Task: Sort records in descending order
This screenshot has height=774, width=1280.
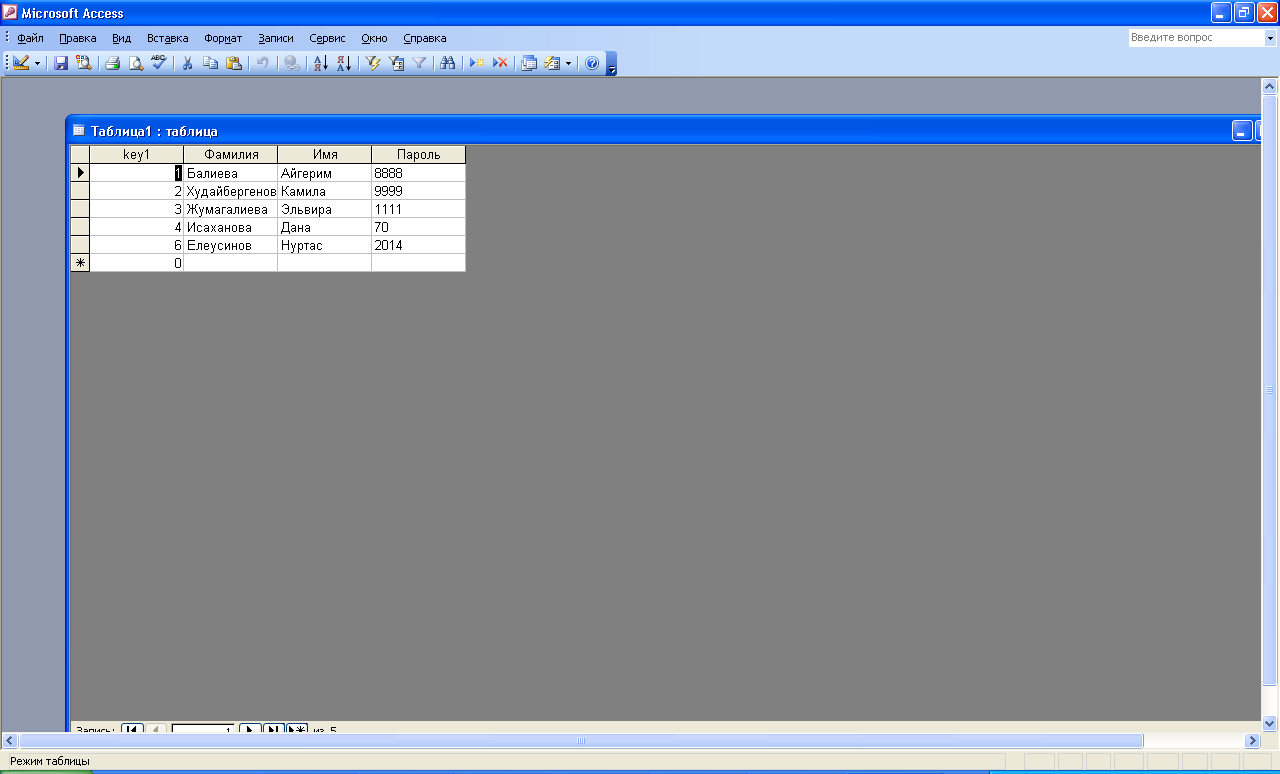Action: [x=343, y=63]
